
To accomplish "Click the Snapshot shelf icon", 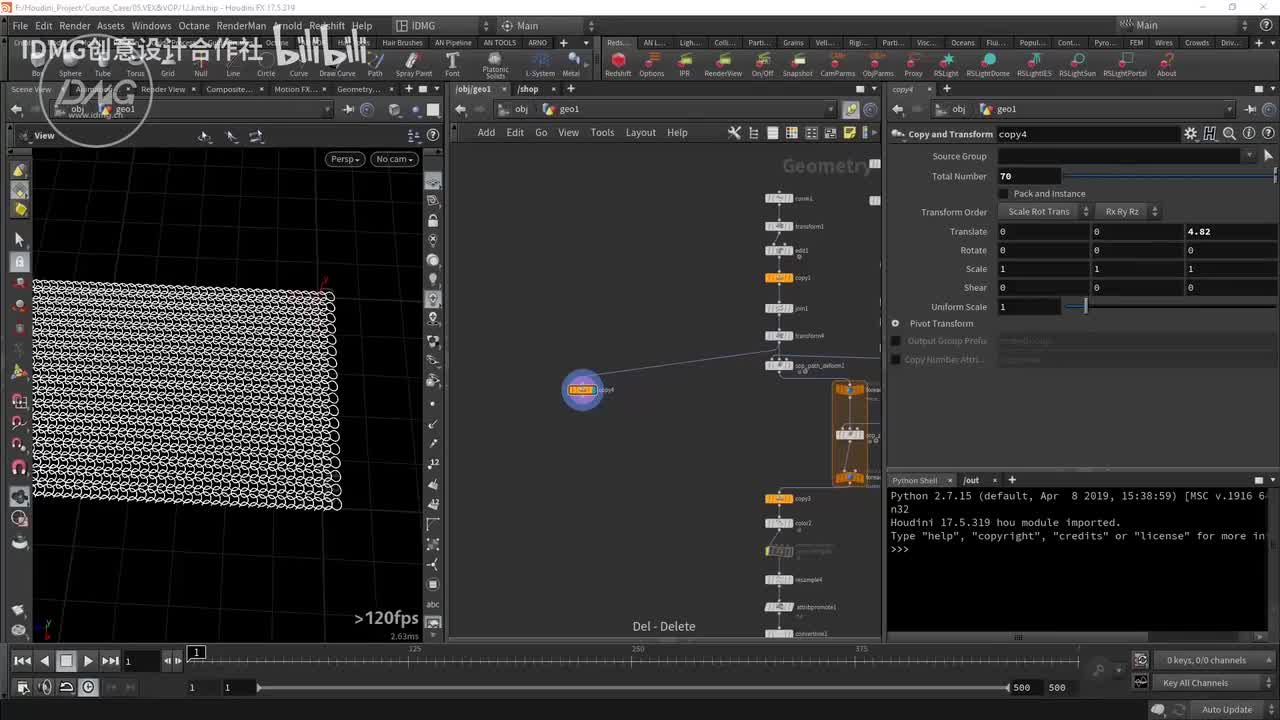I will (x=797, y=62).
